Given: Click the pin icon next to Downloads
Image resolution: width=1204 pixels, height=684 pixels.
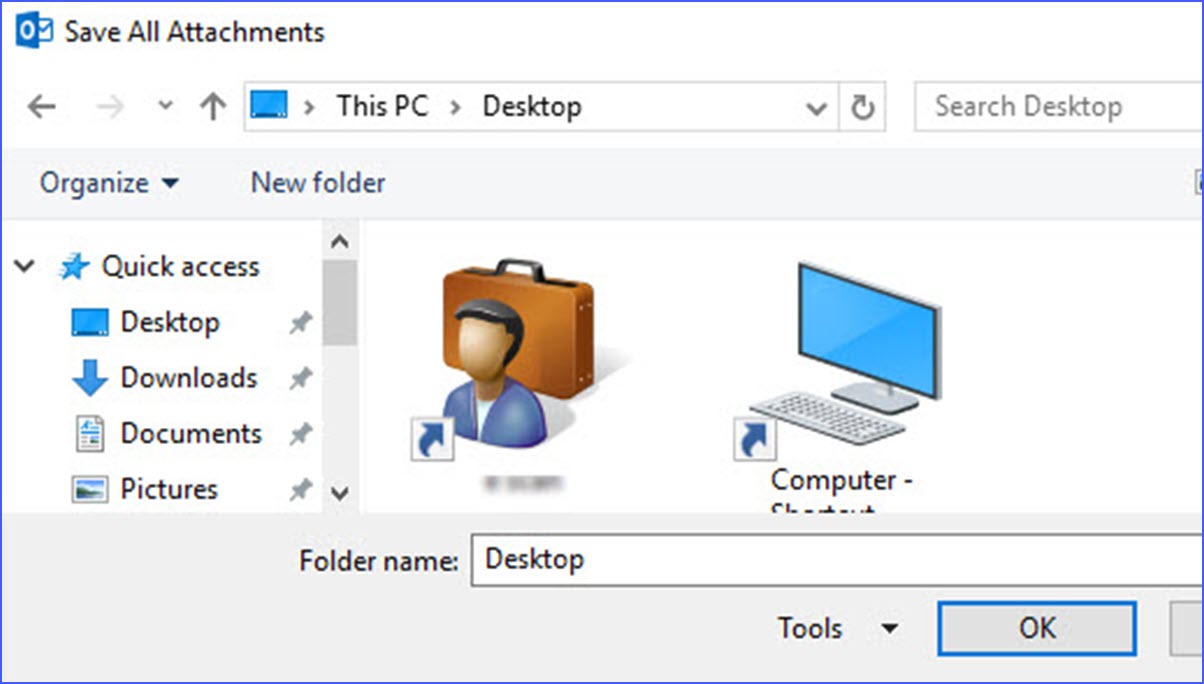Looking at the screenshot, I should coord(301,378).
